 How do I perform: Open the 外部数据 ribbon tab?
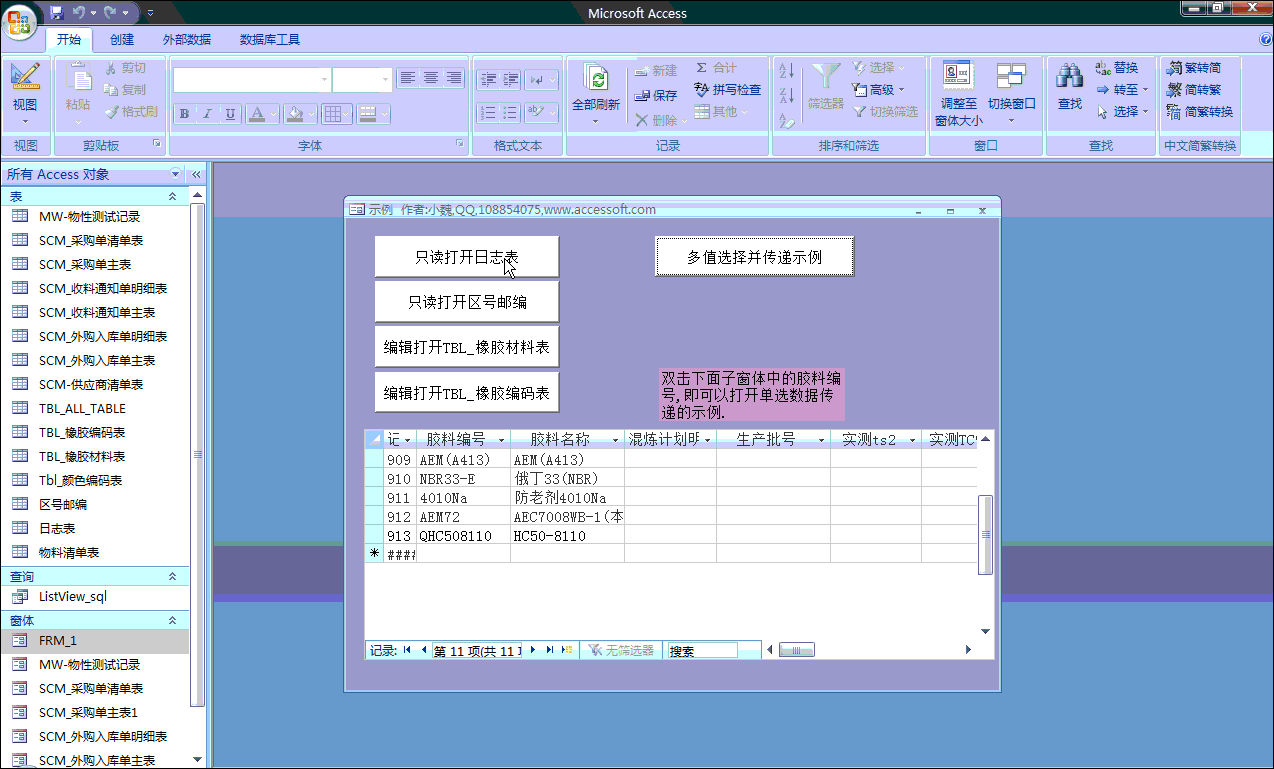pyautogui.click(x=187, y=40)
